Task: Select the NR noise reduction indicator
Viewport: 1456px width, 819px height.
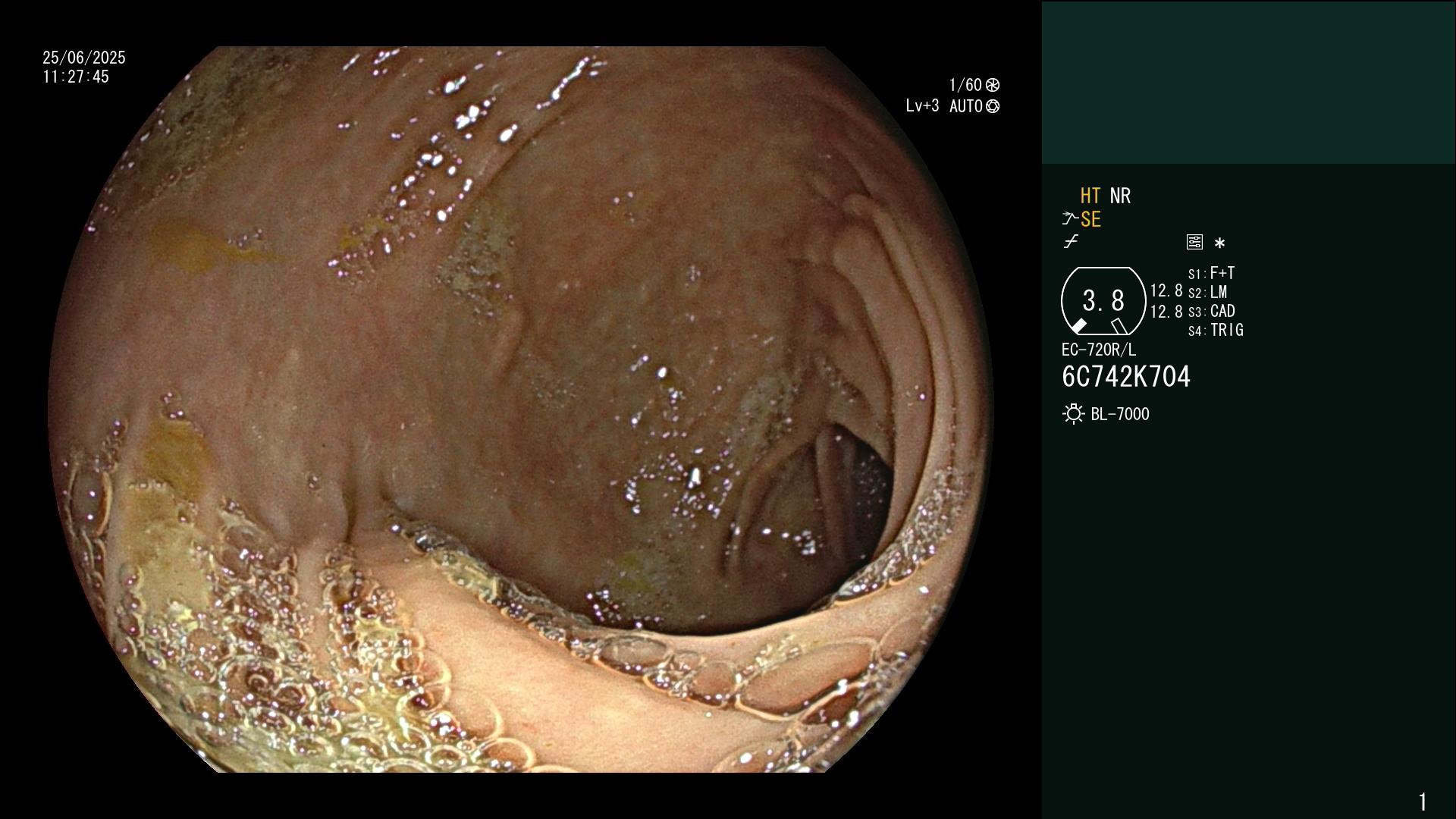Action: tap(1120, 196)
